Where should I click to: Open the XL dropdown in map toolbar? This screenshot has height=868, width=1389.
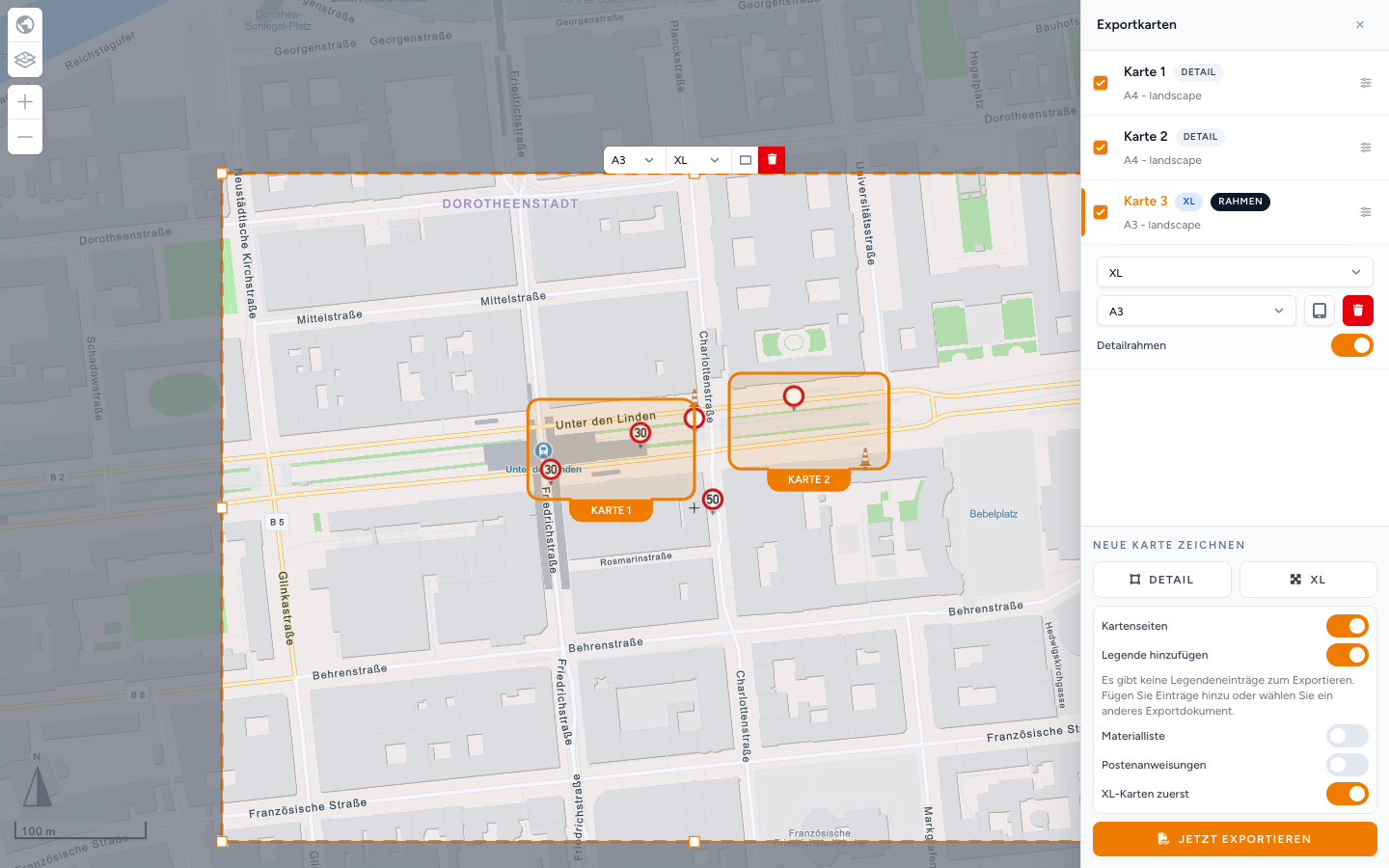click(697, 160)
